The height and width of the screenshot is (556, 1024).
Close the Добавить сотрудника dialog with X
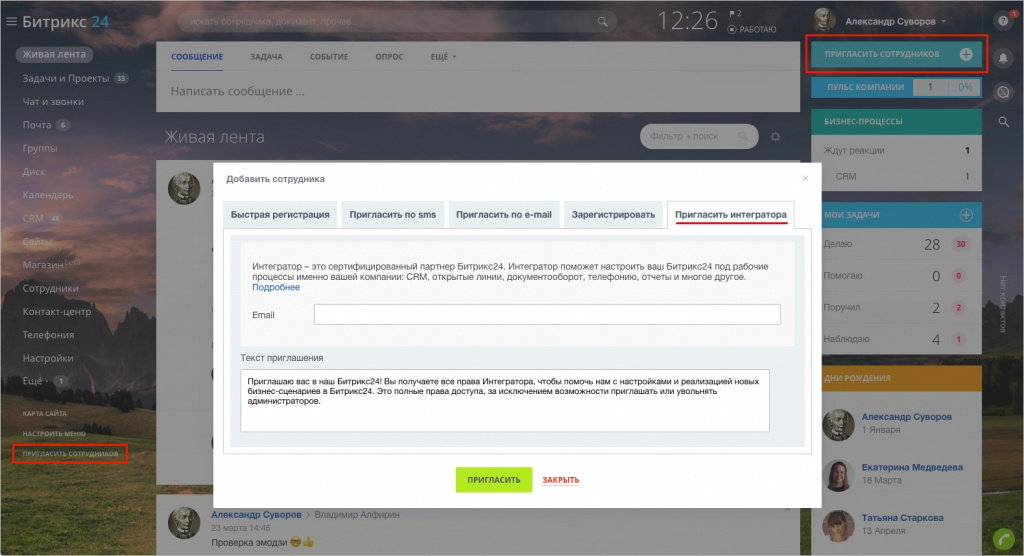[805, 178]
